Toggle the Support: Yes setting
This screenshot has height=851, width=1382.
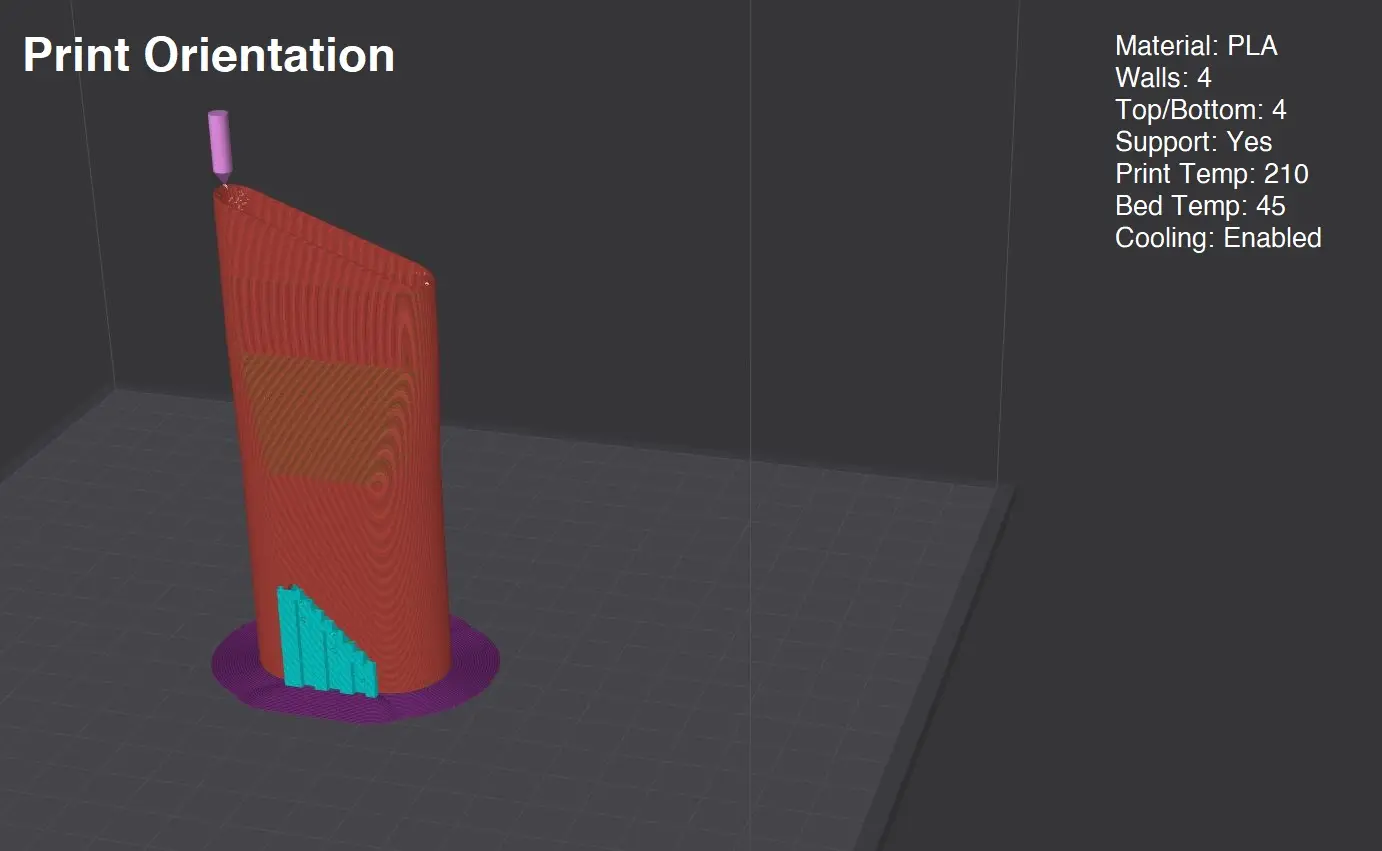[x=1193, y=142]
